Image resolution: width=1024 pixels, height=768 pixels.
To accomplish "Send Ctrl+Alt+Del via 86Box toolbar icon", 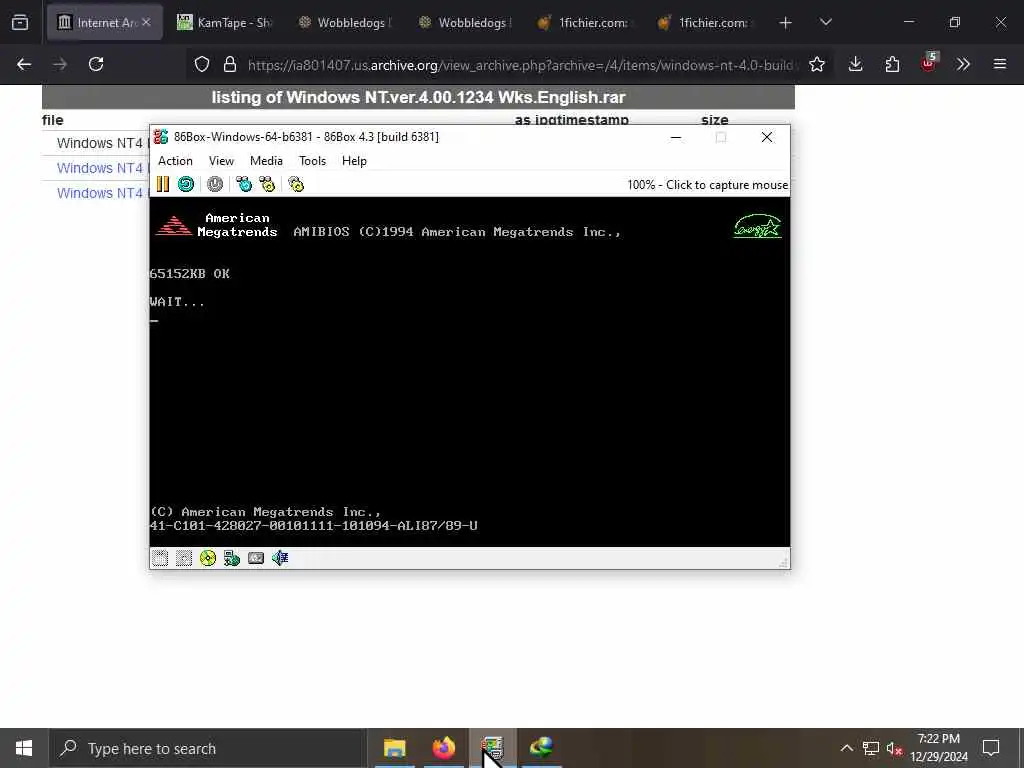I will [x=244, y=185].
